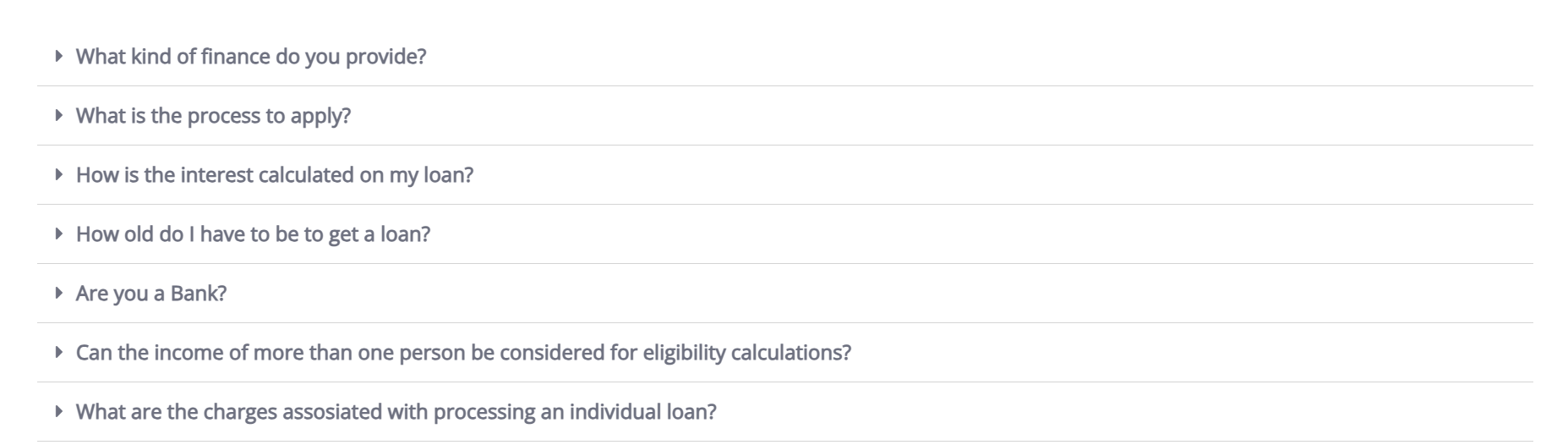
Task: Click the 'Are you a Bank?' question text
Action: pos(150,294)
